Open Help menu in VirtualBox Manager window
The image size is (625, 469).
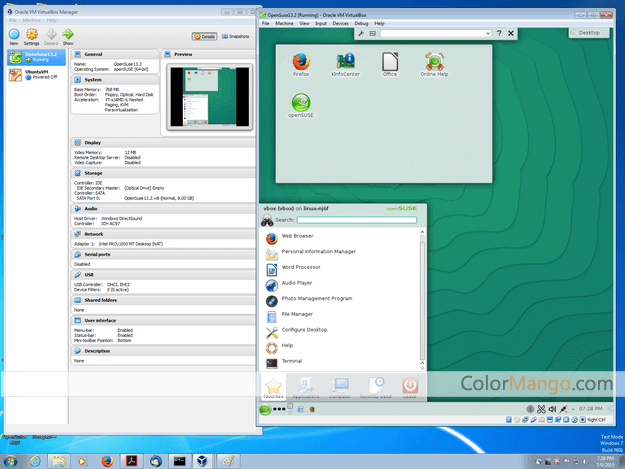[x=51, y=20]
